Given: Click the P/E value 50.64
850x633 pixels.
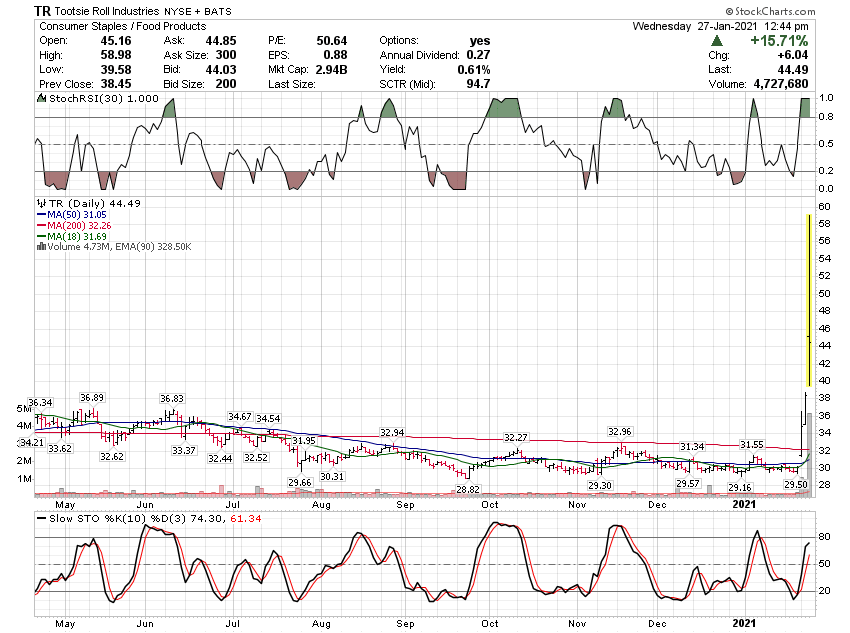Looking at the screenshot, I should pyautogui.click(x=332, y=41).
